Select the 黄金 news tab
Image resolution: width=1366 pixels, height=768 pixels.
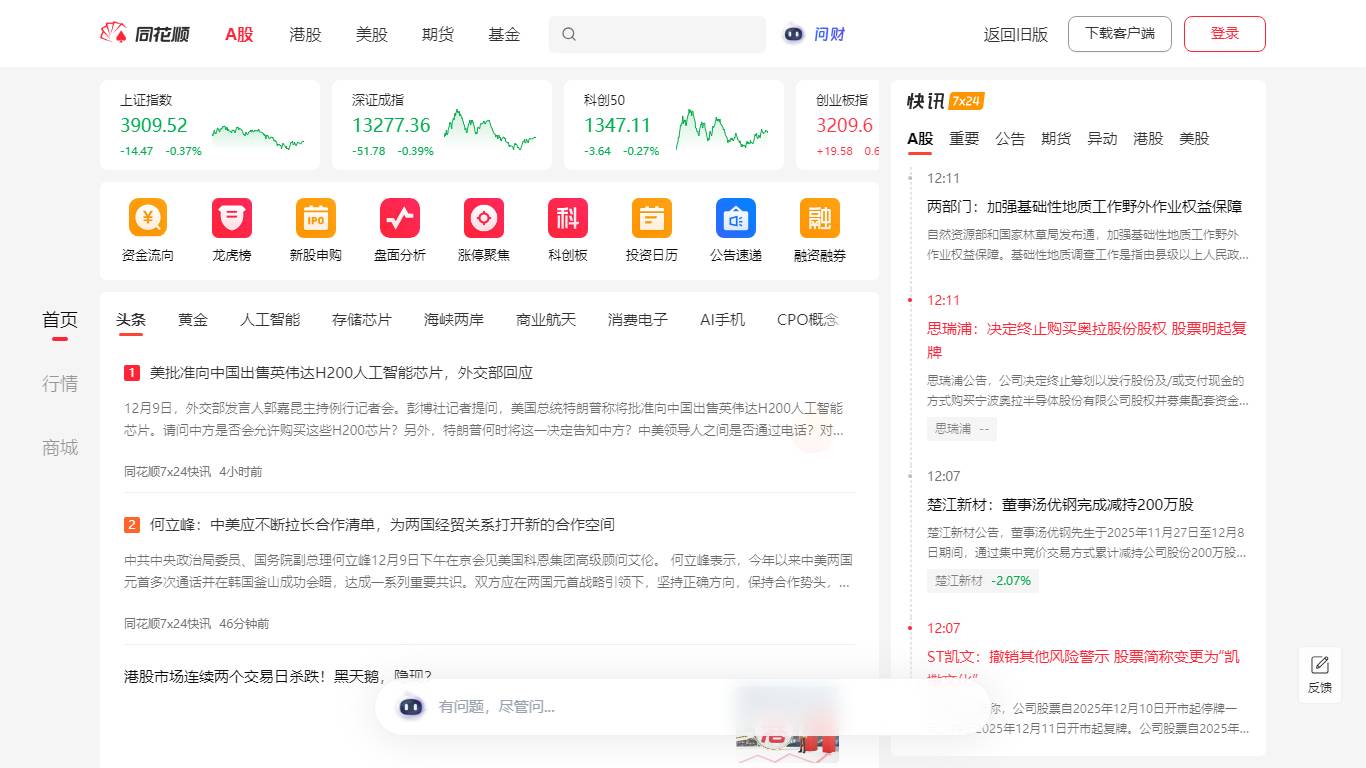(193, 320)
